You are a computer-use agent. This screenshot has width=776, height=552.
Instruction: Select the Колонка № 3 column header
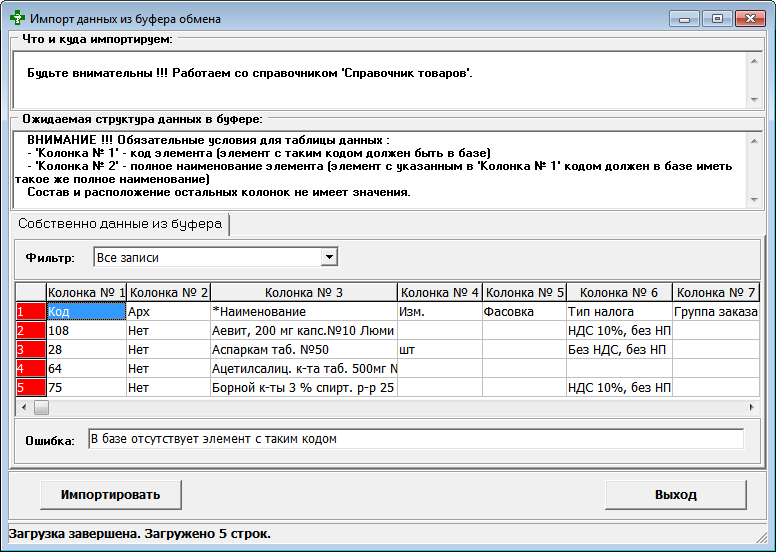click(303, 292)
